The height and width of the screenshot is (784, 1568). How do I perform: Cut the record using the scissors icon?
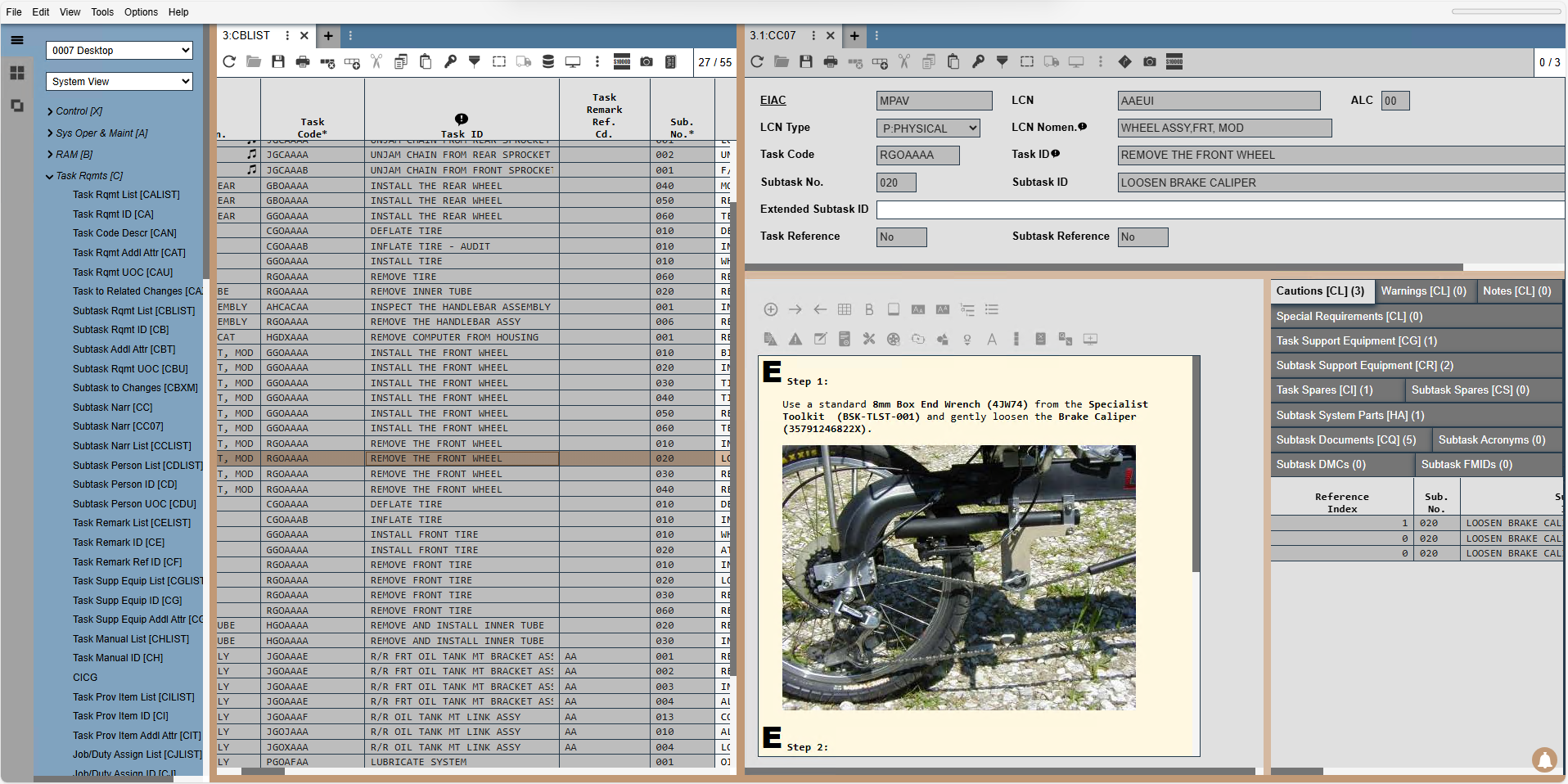tap(376, 61)
